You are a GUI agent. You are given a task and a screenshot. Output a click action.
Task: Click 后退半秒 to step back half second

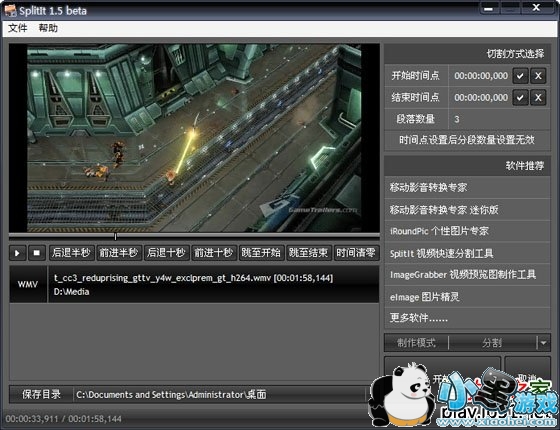(71, 253)
